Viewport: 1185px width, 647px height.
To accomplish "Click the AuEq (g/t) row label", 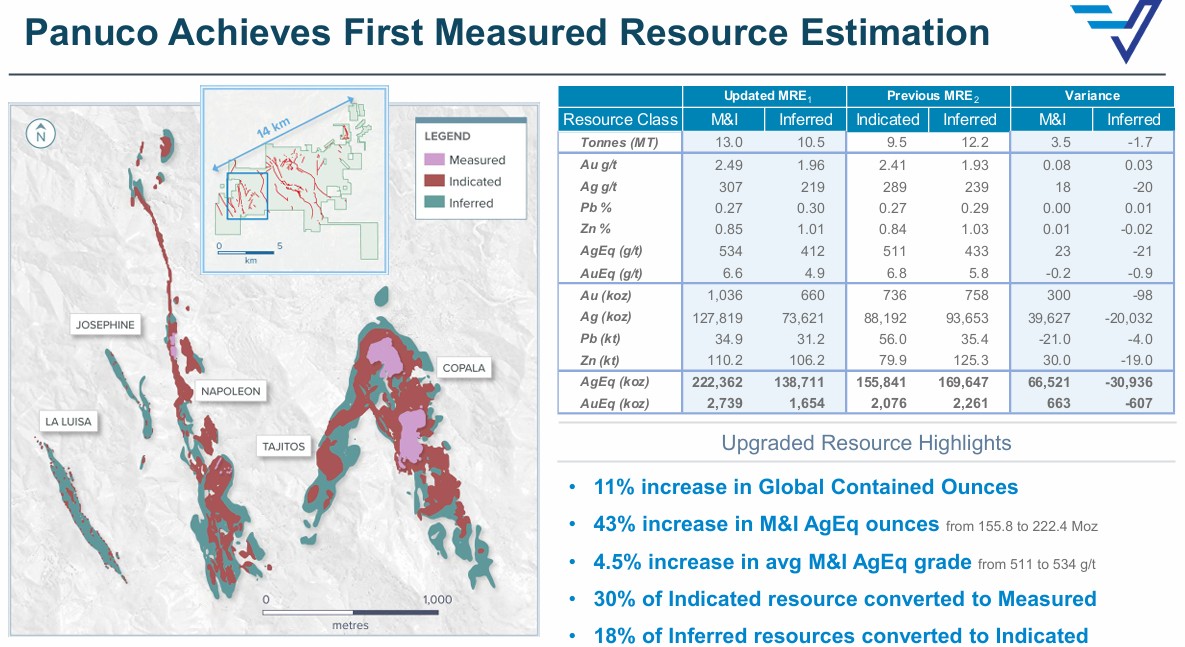I will (x=611, y=274).
